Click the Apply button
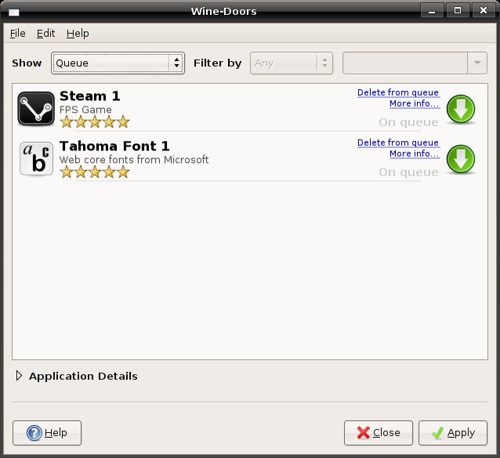Screen dimensions: 500x458 point(453,433)
